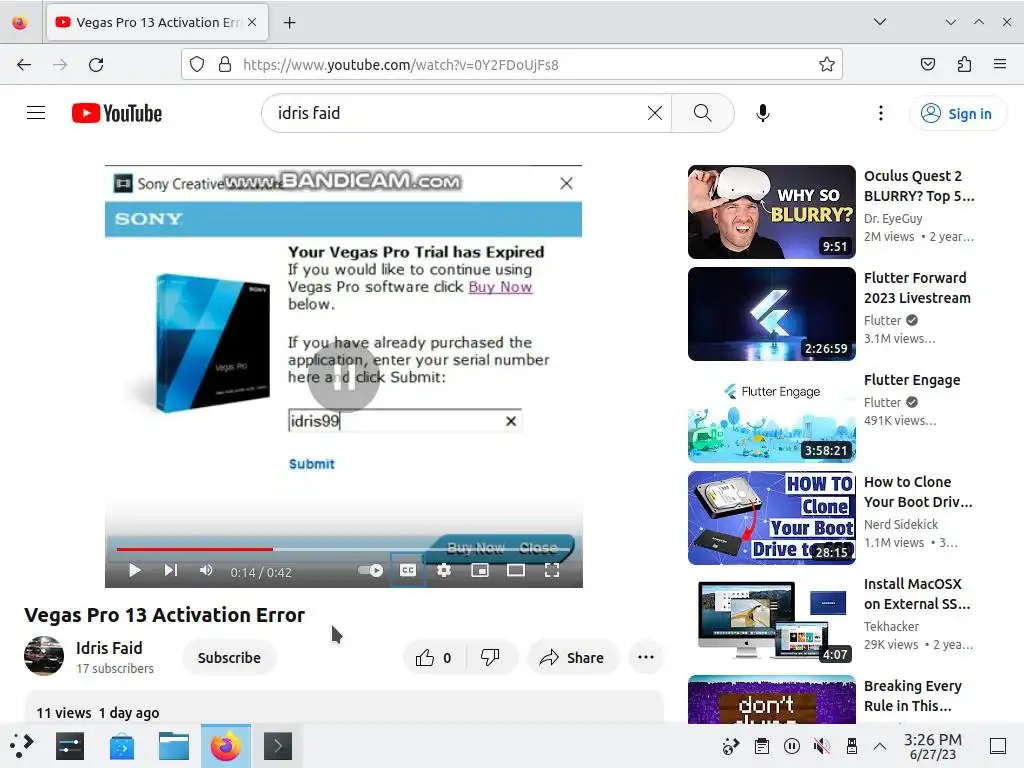Switch to Firefox in taskbar
The image size is (1024, 768).
click(x=226, y=746)
